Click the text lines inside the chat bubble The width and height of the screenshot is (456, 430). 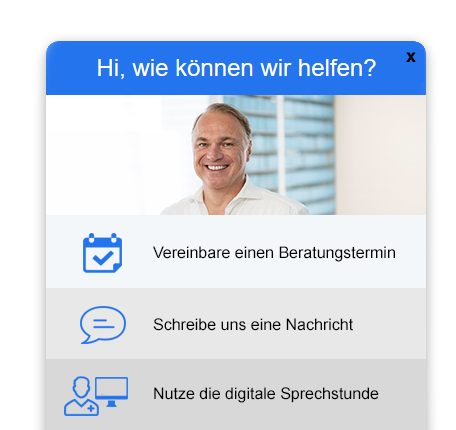[103, 324]
